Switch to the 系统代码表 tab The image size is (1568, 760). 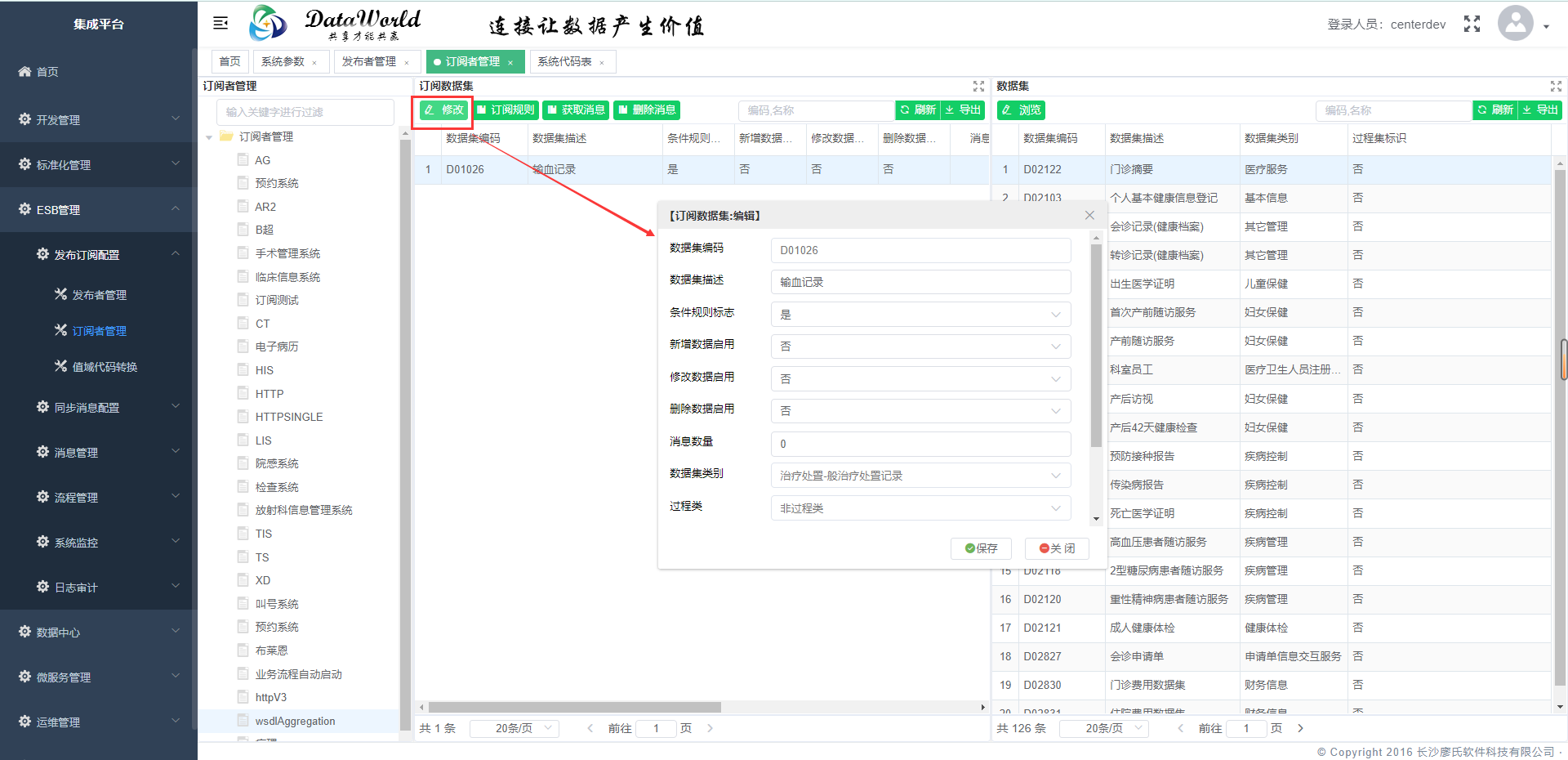(x=572, y=61)
